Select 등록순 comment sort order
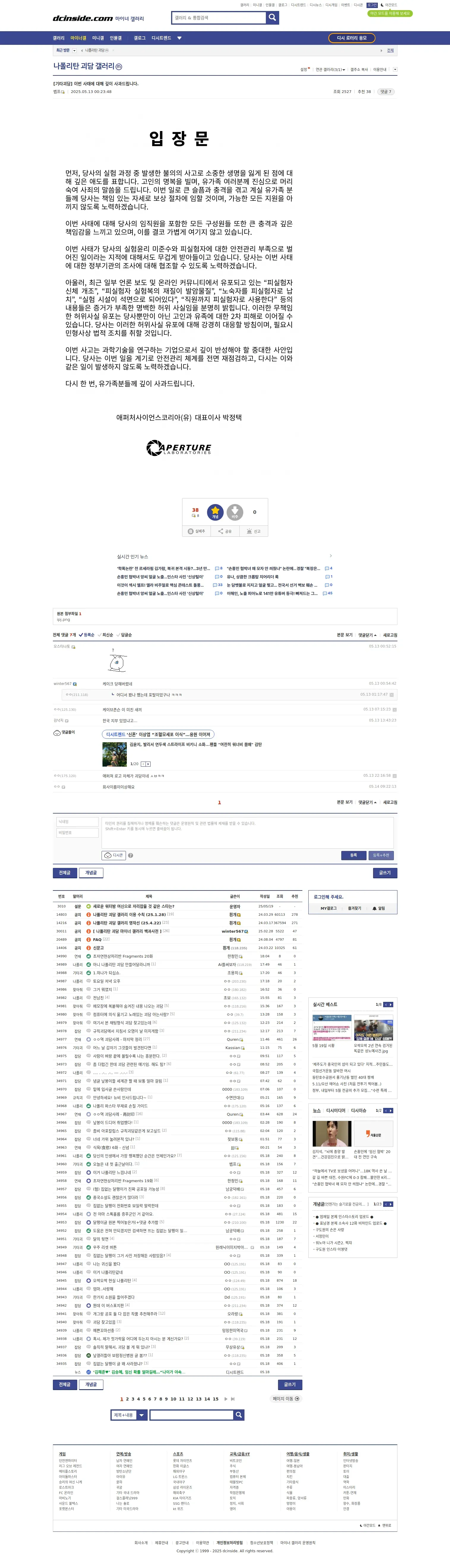 86,635
